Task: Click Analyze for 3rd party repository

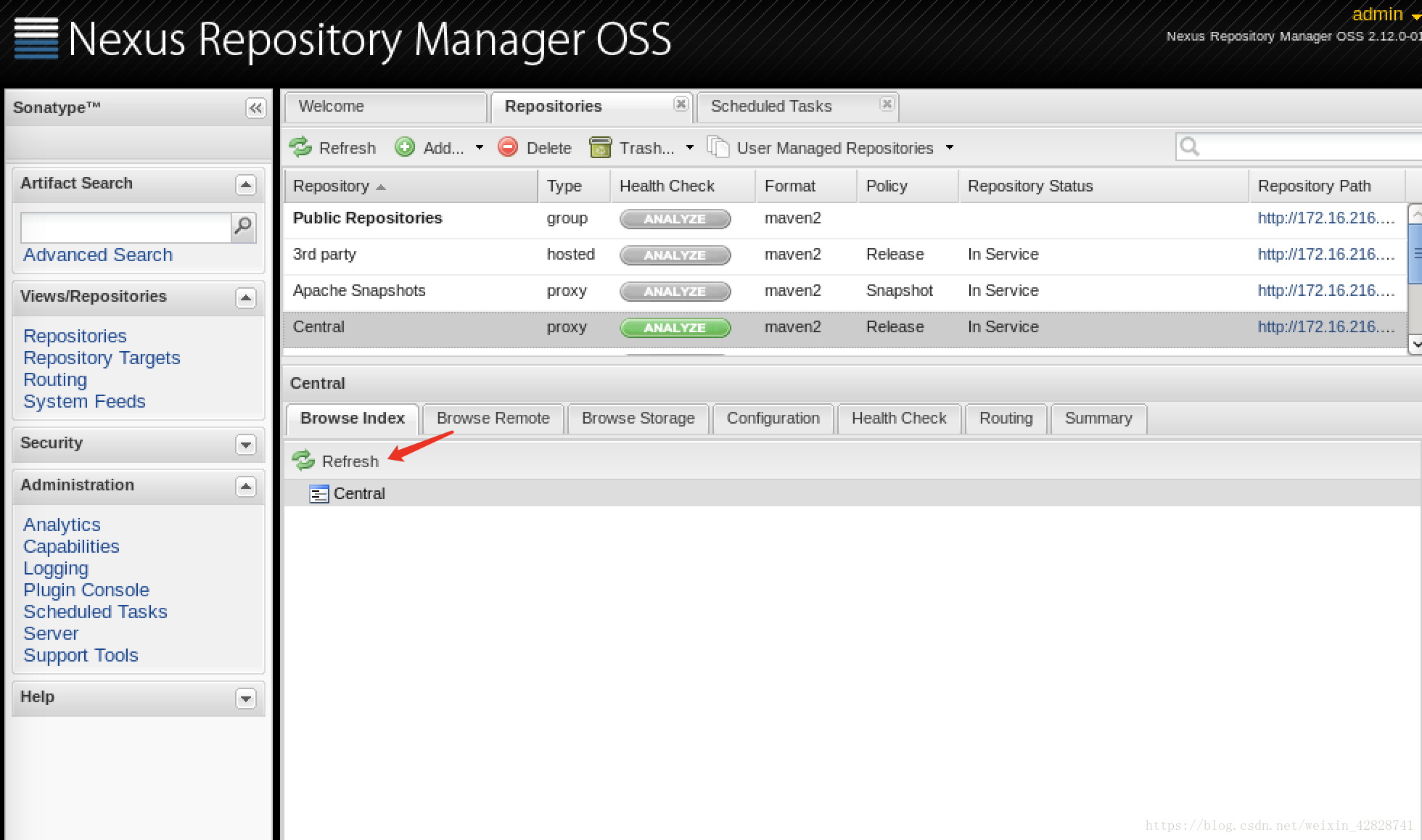Action: (675, 255)
